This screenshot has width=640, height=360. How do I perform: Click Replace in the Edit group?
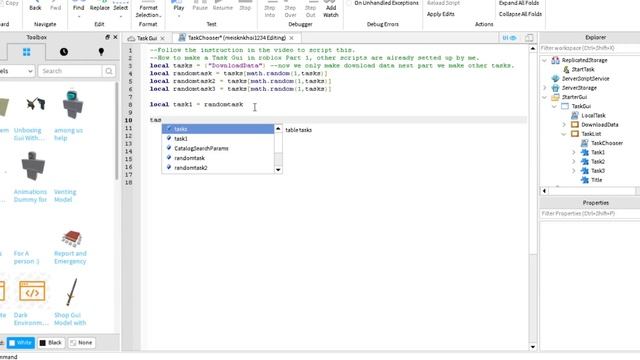pos(100,7)
